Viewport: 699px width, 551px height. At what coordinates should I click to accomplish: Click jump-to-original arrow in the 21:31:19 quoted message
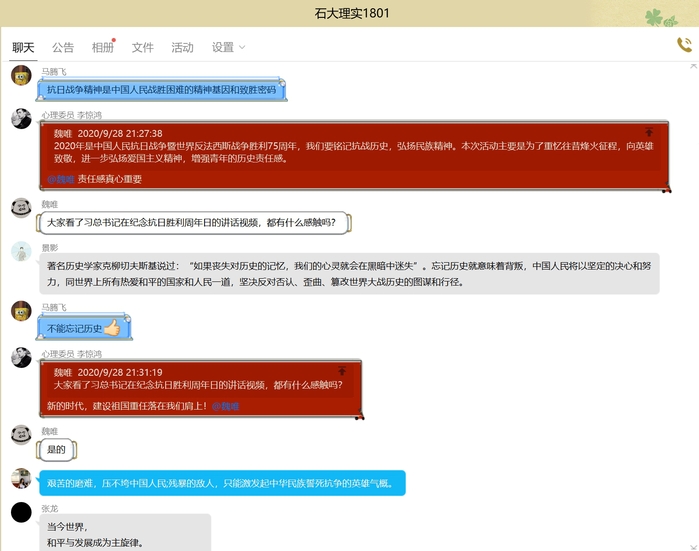(341, 371)
